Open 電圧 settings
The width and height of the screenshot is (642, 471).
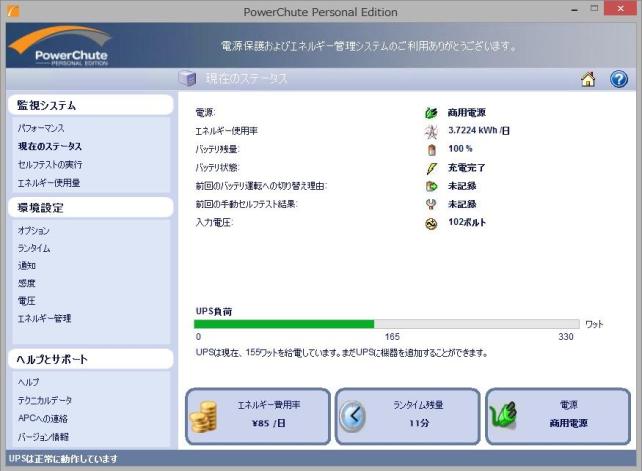(27, 301)
